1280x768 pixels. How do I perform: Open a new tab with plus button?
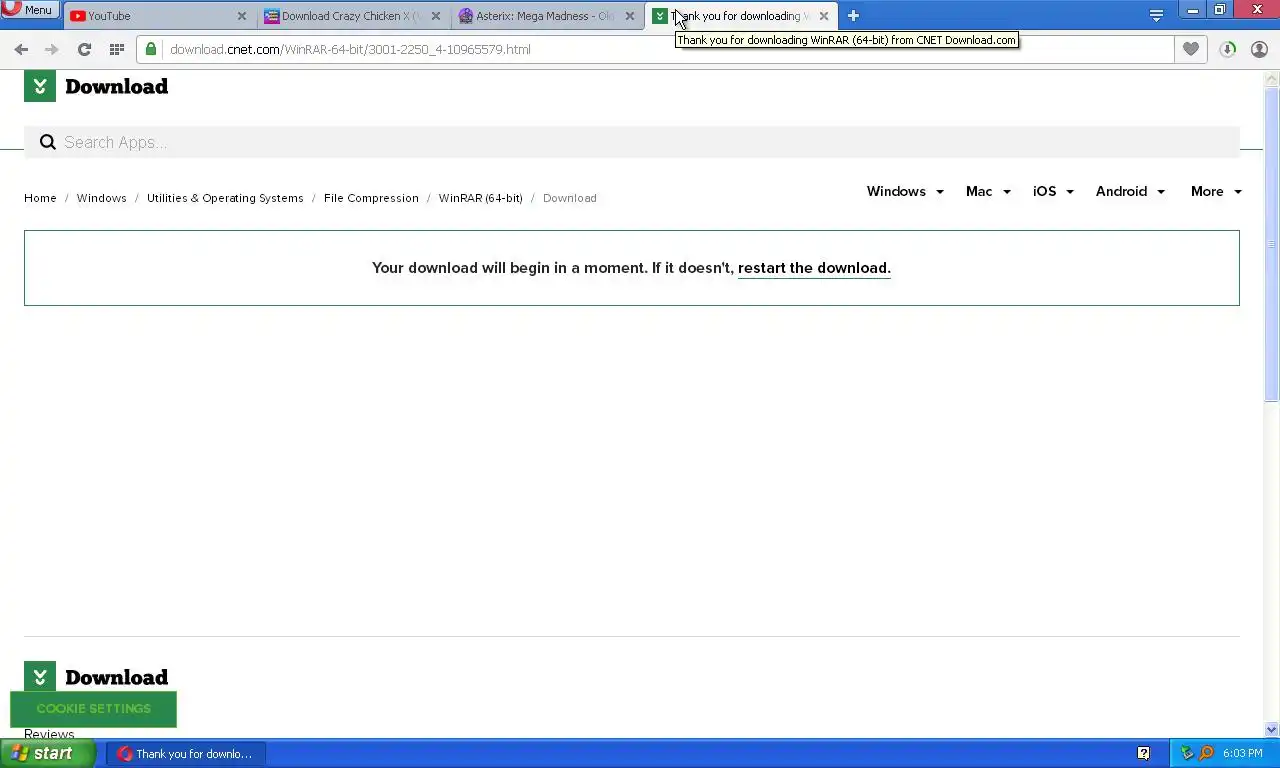pos(853,16)
